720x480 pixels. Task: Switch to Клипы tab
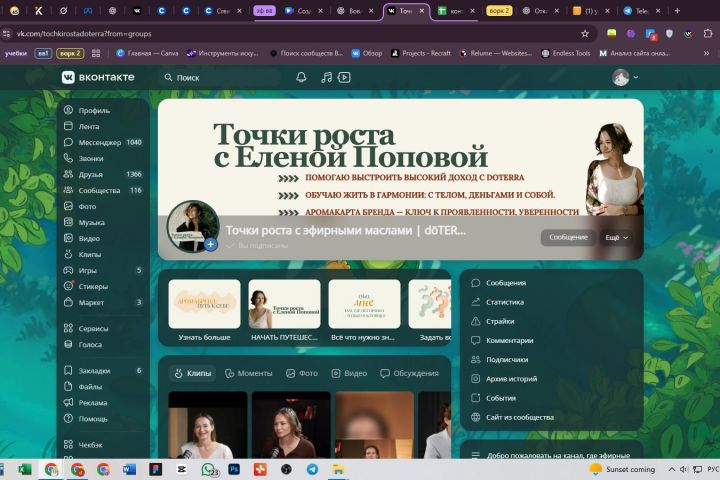pos(193,373)
